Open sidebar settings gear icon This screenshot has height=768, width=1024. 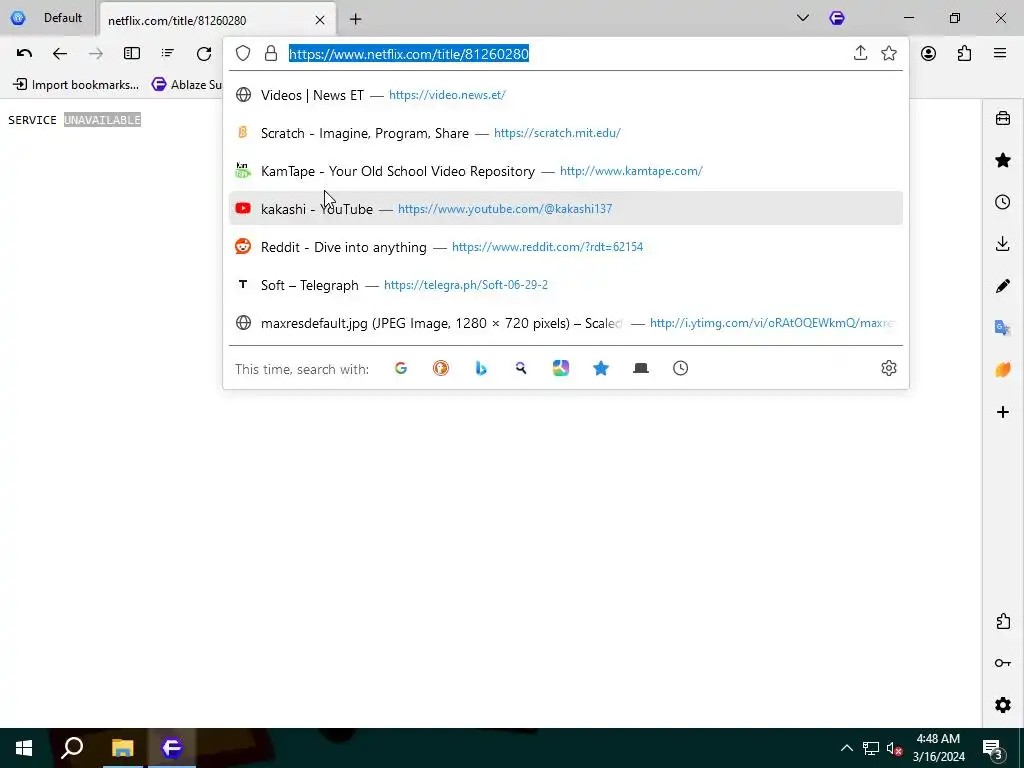pos(1003,705)
